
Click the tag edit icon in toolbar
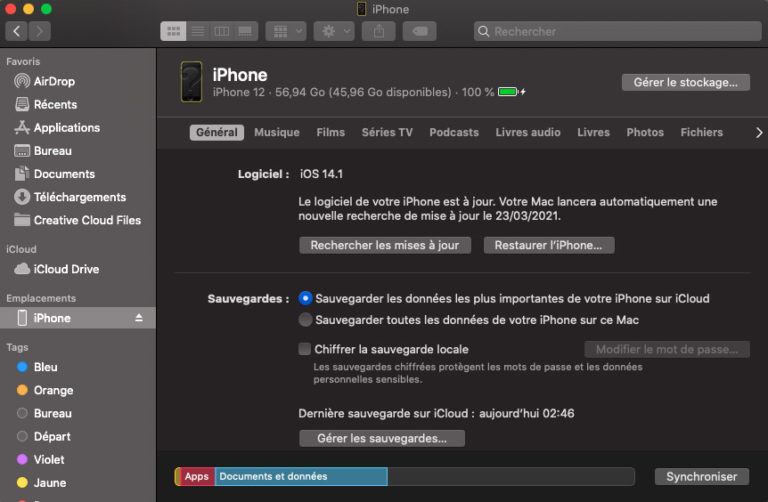pos(419,31)
